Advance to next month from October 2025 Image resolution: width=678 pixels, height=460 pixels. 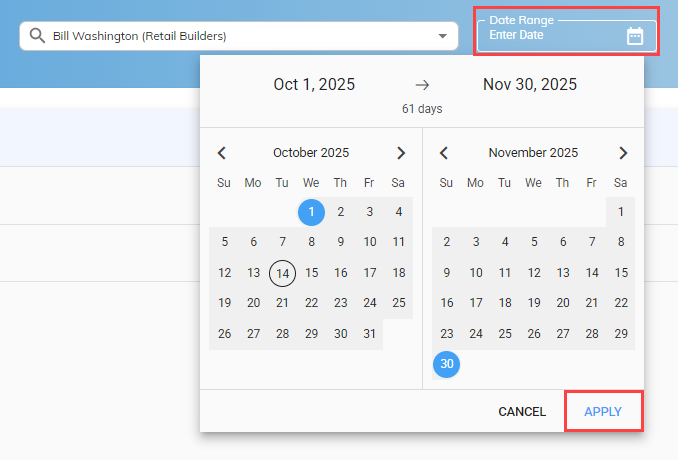401,153
